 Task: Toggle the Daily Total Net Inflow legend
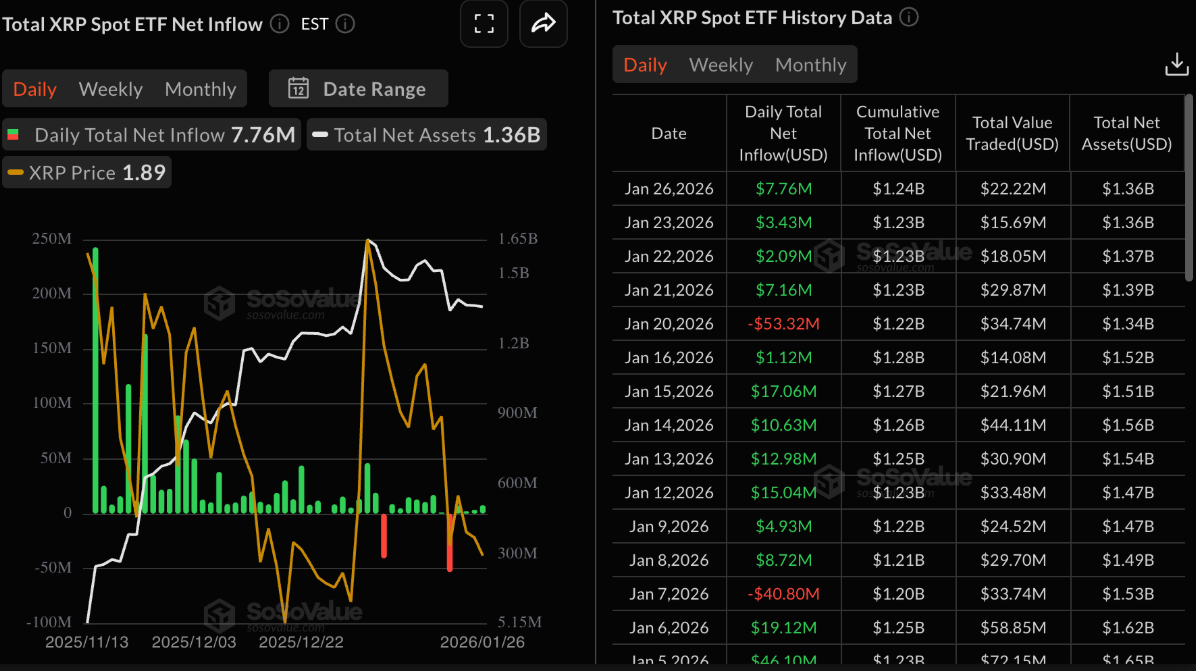click(x=151, y=134)
